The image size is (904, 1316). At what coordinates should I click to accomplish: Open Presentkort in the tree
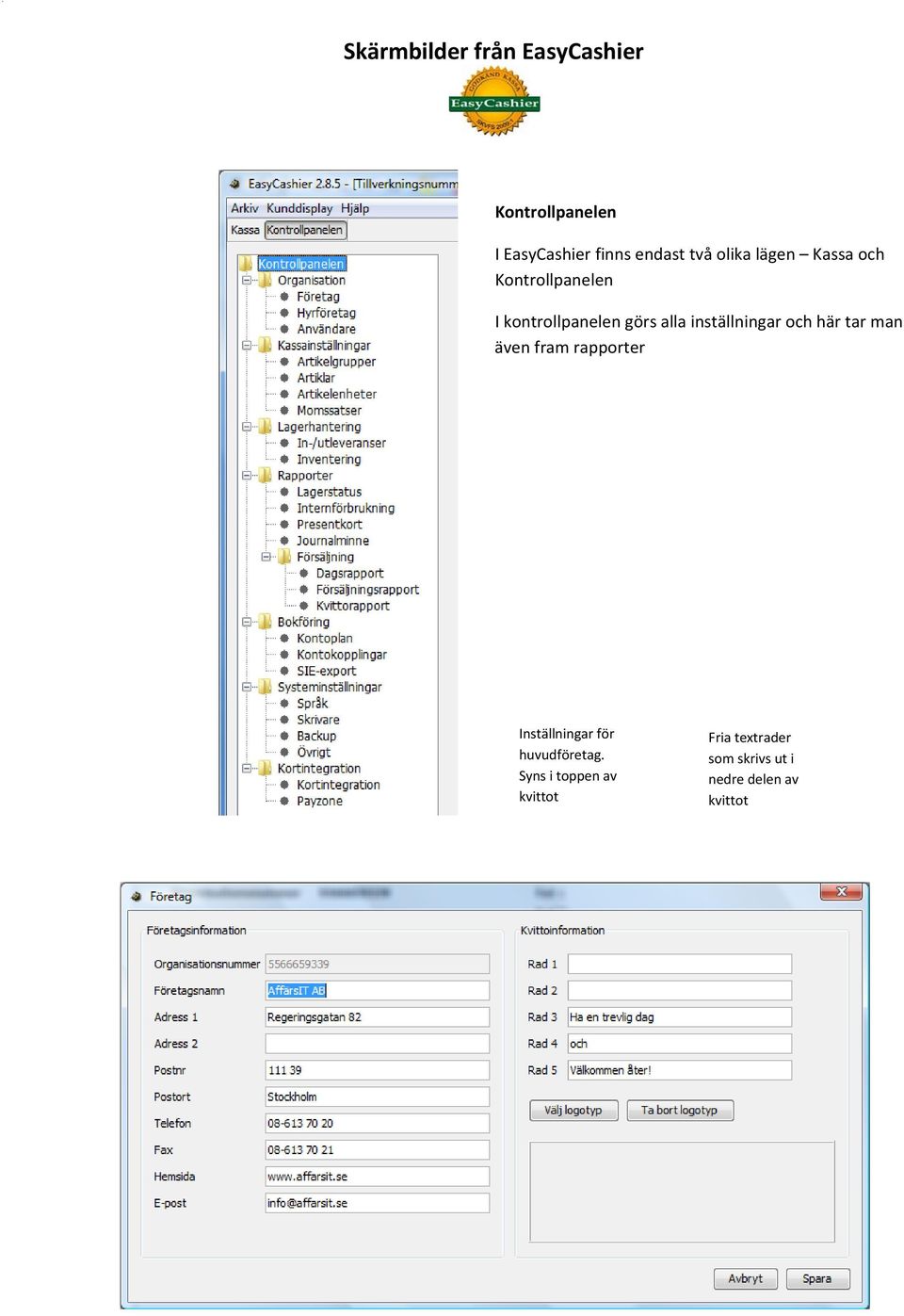330,525
